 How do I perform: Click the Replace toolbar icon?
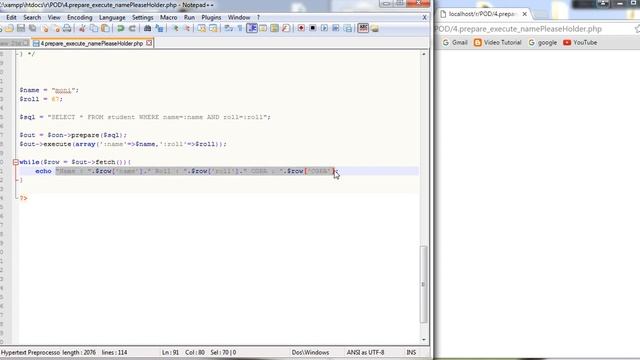[x=159, y=28]
